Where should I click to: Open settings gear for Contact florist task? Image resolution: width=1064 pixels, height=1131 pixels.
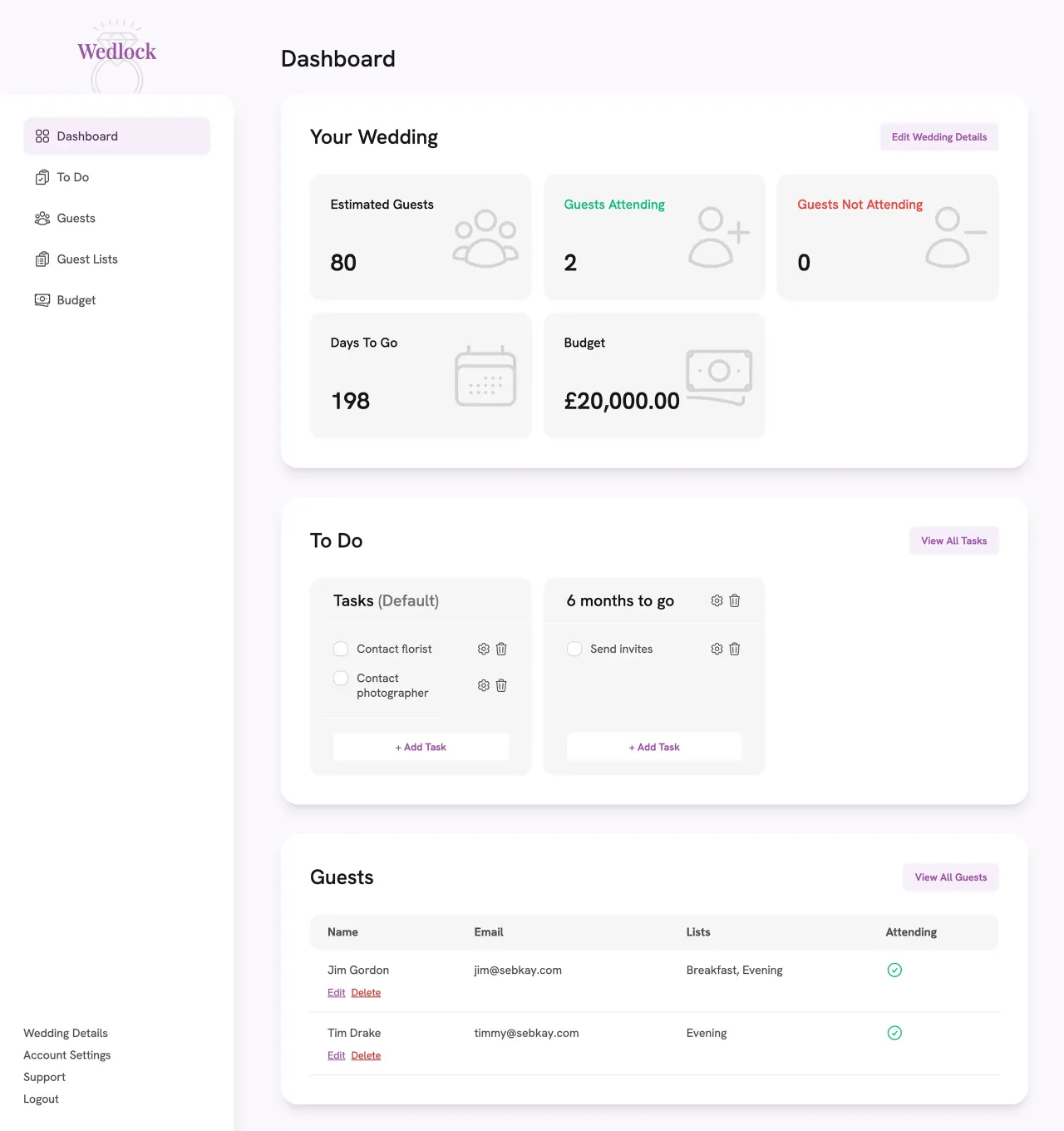[x=484, y=649]
